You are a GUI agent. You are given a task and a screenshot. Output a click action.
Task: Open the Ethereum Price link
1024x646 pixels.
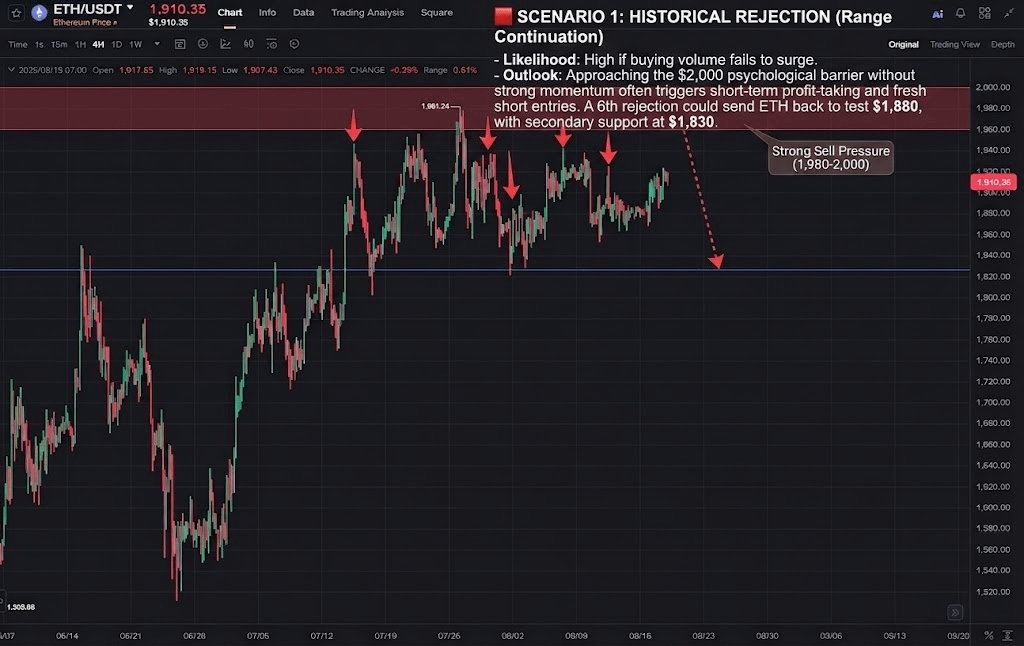click(85, 22)
